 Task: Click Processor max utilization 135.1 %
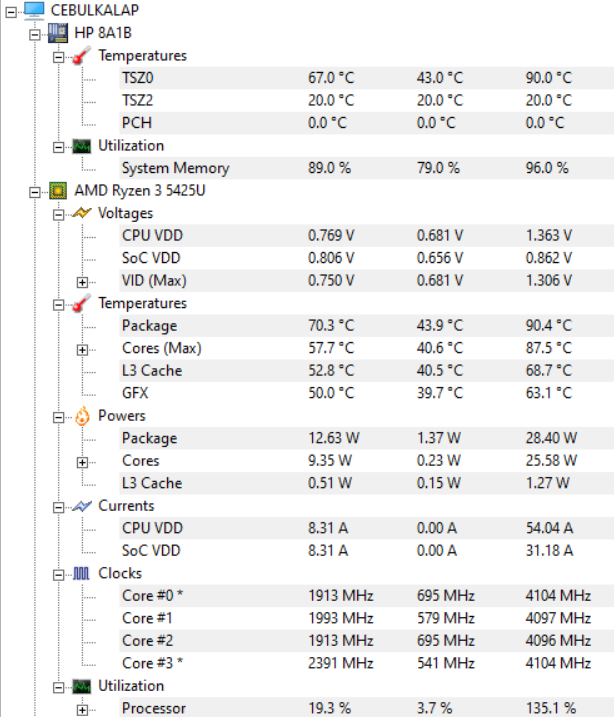pos(550,709)
